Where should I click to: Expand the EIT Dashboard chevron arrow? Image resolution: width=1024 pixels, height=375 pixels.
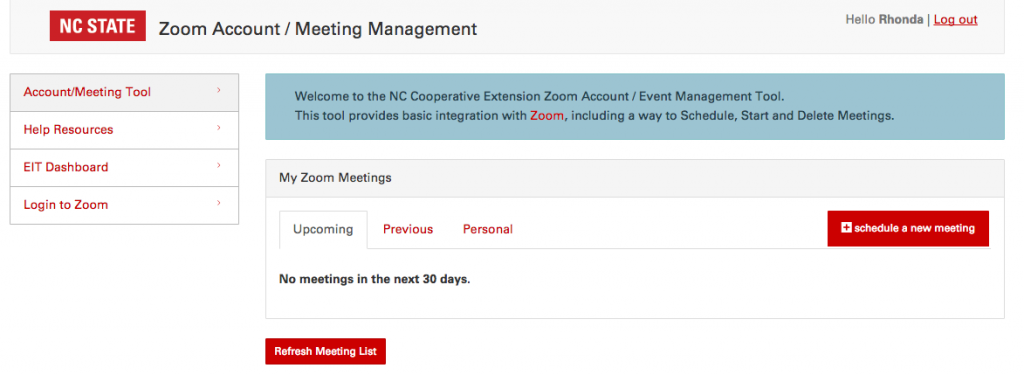[x=219, y=166]
